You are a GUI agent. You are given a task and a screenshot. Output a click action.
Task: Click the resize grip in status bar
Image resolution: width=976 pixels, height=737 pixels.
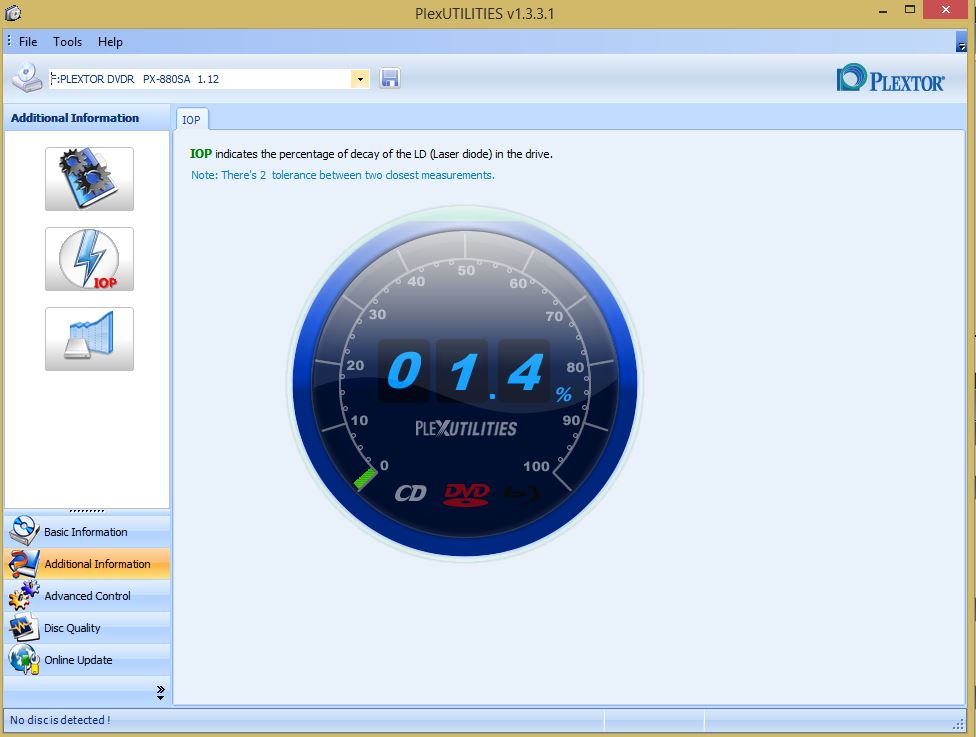click(x=958, y=724)
